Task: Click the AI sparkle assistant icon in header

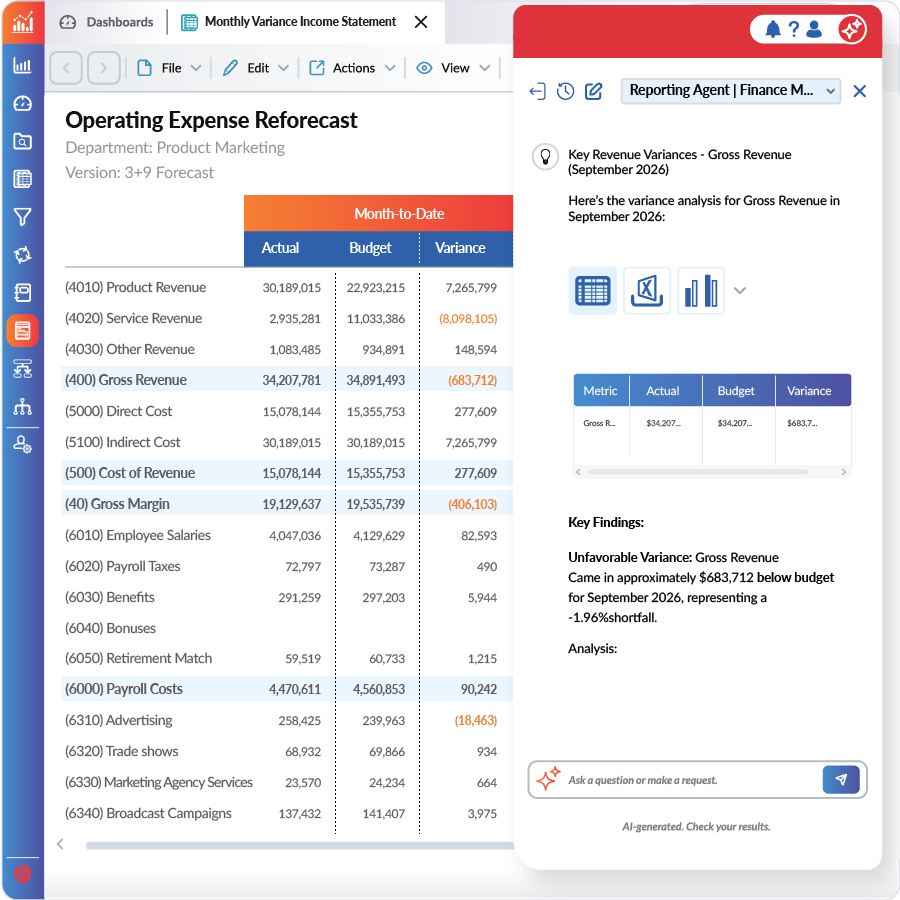Action: (851, 29)
